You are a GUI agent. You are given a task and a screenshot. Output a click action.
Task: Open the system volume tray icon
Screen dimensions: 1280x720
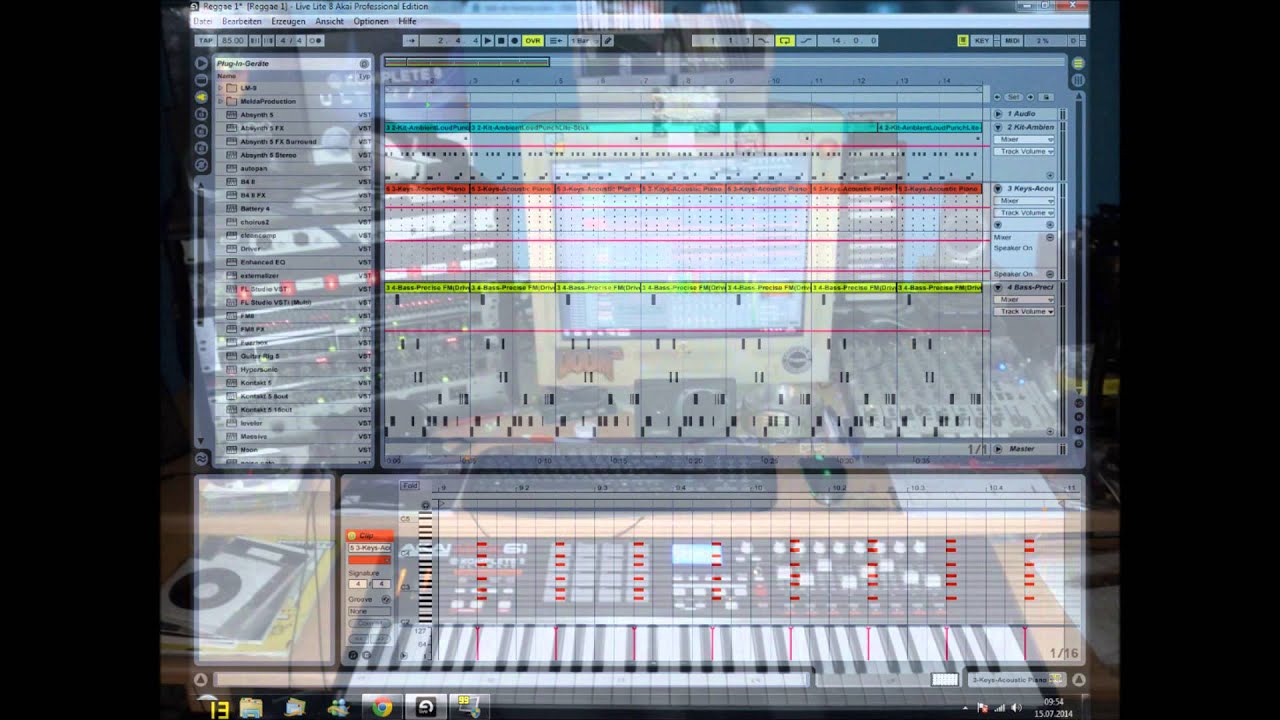1016,708
